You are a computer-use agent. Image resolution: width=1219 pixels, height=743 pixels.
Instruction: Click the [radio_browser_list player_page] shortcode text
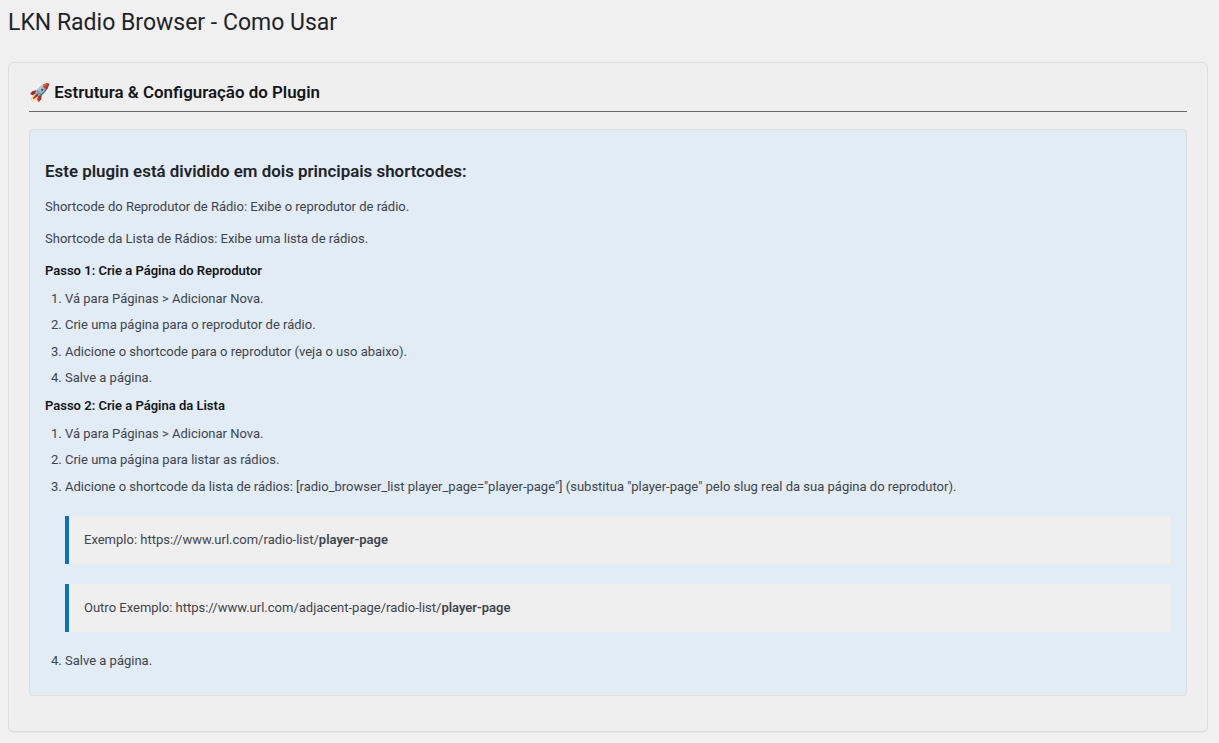pos(428,487)
